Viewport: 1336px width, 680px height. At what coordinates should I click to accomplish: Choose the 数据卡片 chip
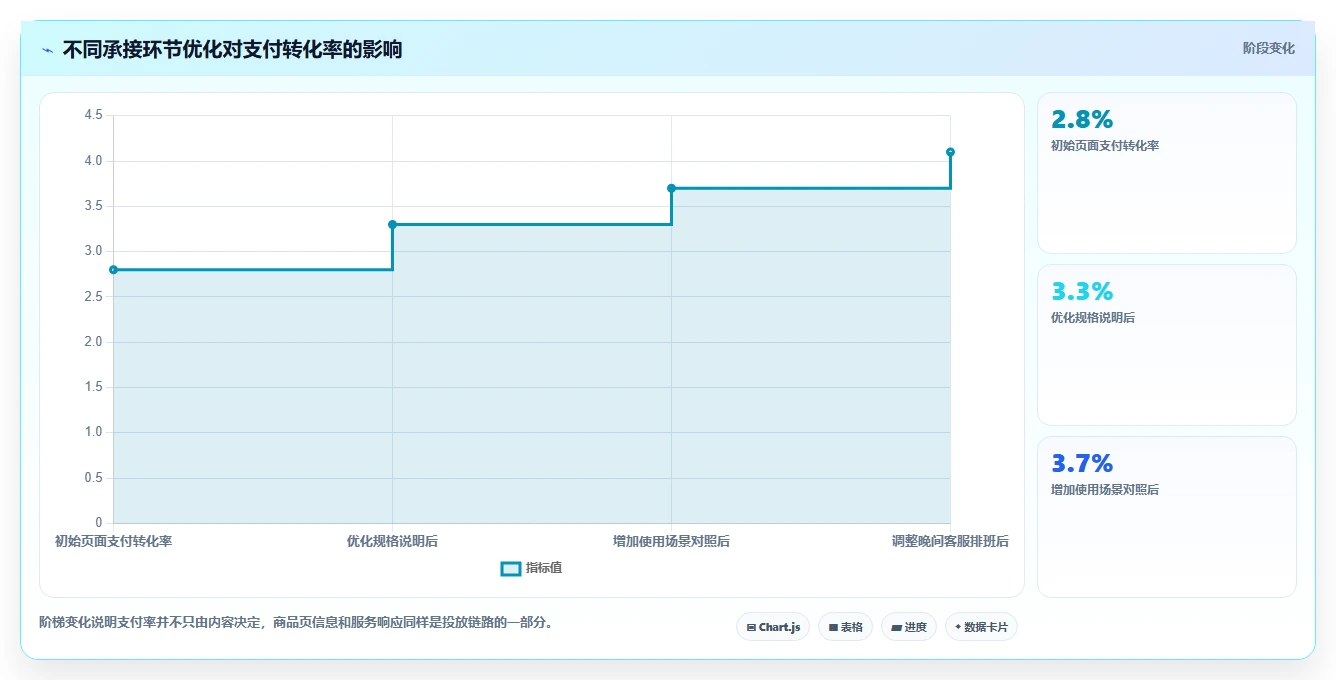pyautogui.click(x=981, y=627)
